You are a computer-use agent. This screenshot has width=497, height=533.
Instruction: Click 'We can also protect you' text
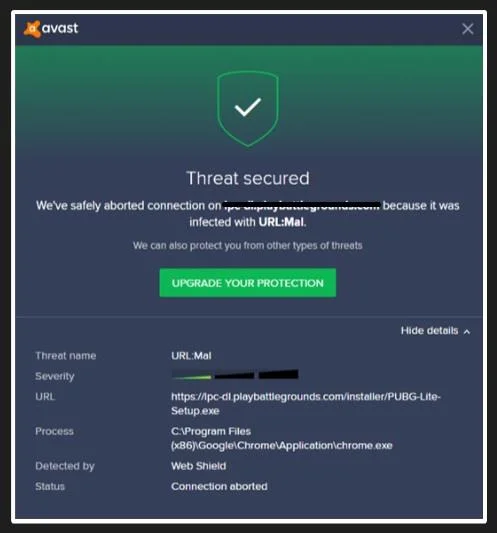(x=247, y=245)
